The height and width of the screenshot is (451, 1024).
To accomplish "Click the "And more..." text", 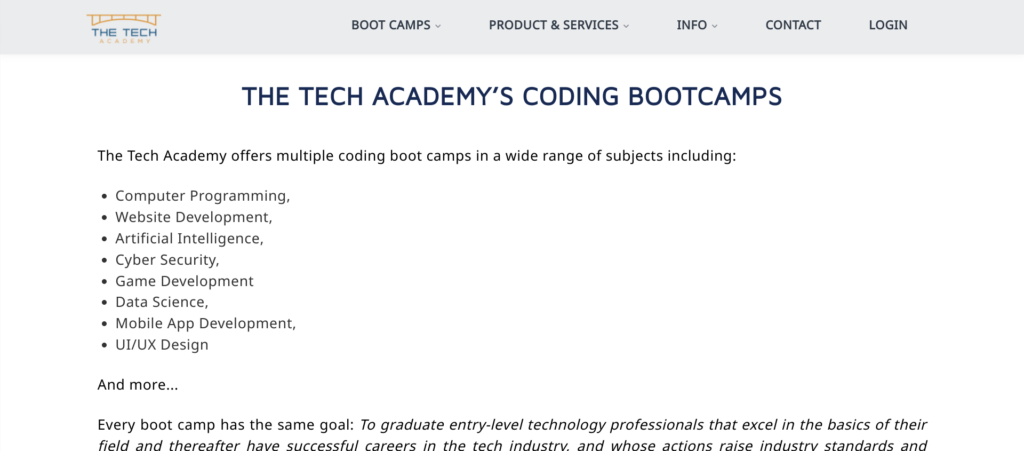I will 137,384.
